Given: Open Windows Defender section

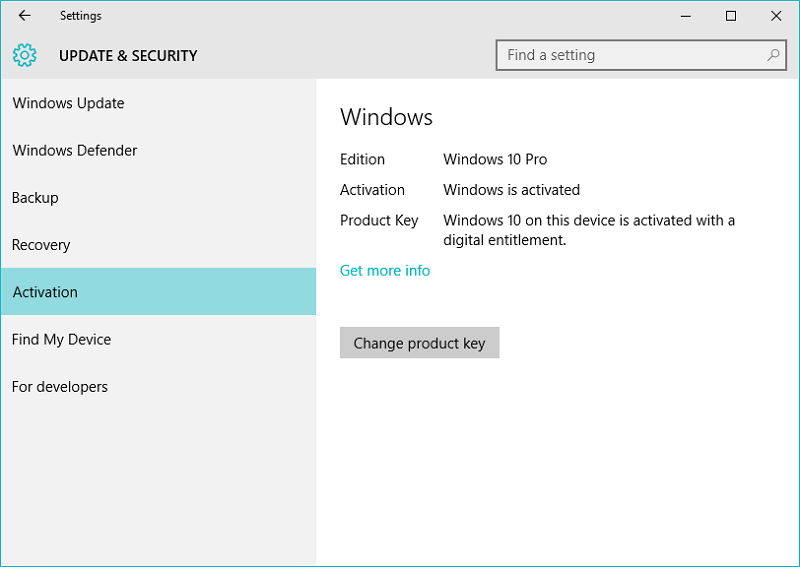Looking at the screenshot, I should (x=158, y=151).
